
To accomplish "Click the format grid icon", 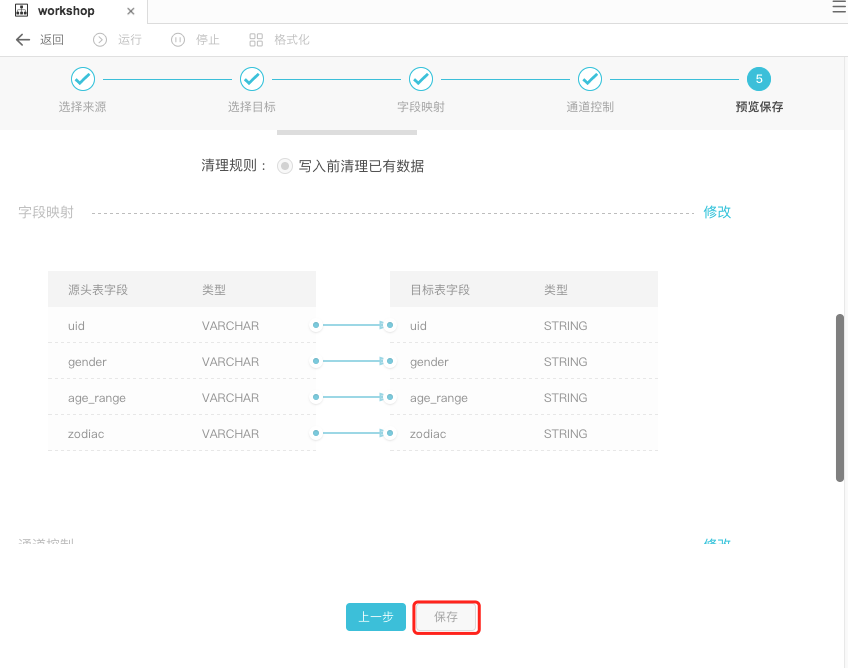I will pyautogui.click(x=256, y=40).
